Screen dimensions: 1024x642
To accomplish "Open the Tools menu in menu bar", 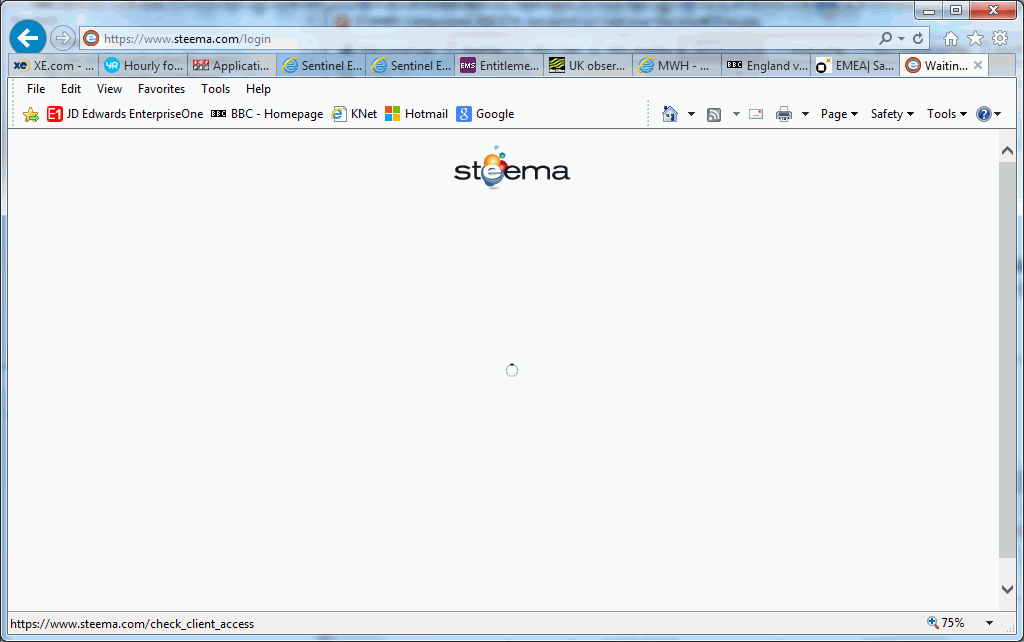I will [216, 89].
